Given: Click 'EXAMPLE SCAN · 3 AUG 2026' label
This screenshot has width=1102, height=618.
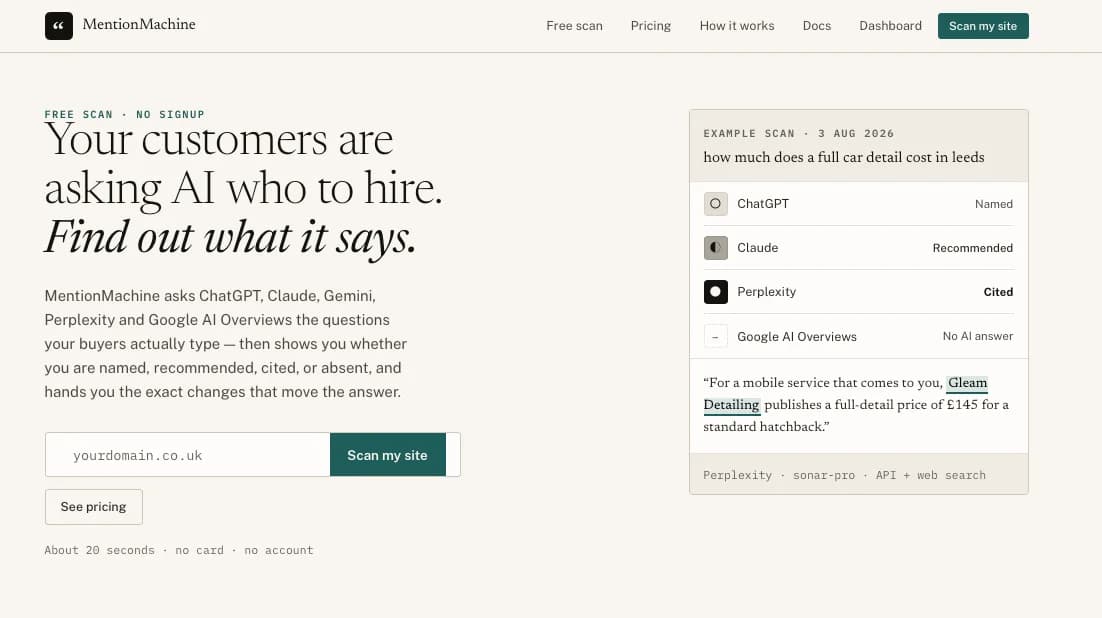Looking at the screenshot, I should [798, 134].
